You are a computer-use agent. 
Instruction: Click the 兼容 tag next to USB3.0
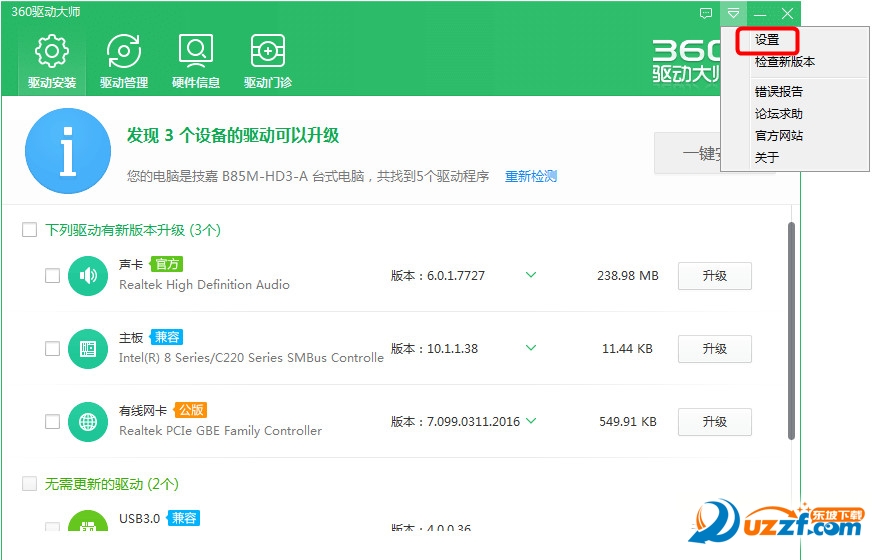click(x=184, y=518)
